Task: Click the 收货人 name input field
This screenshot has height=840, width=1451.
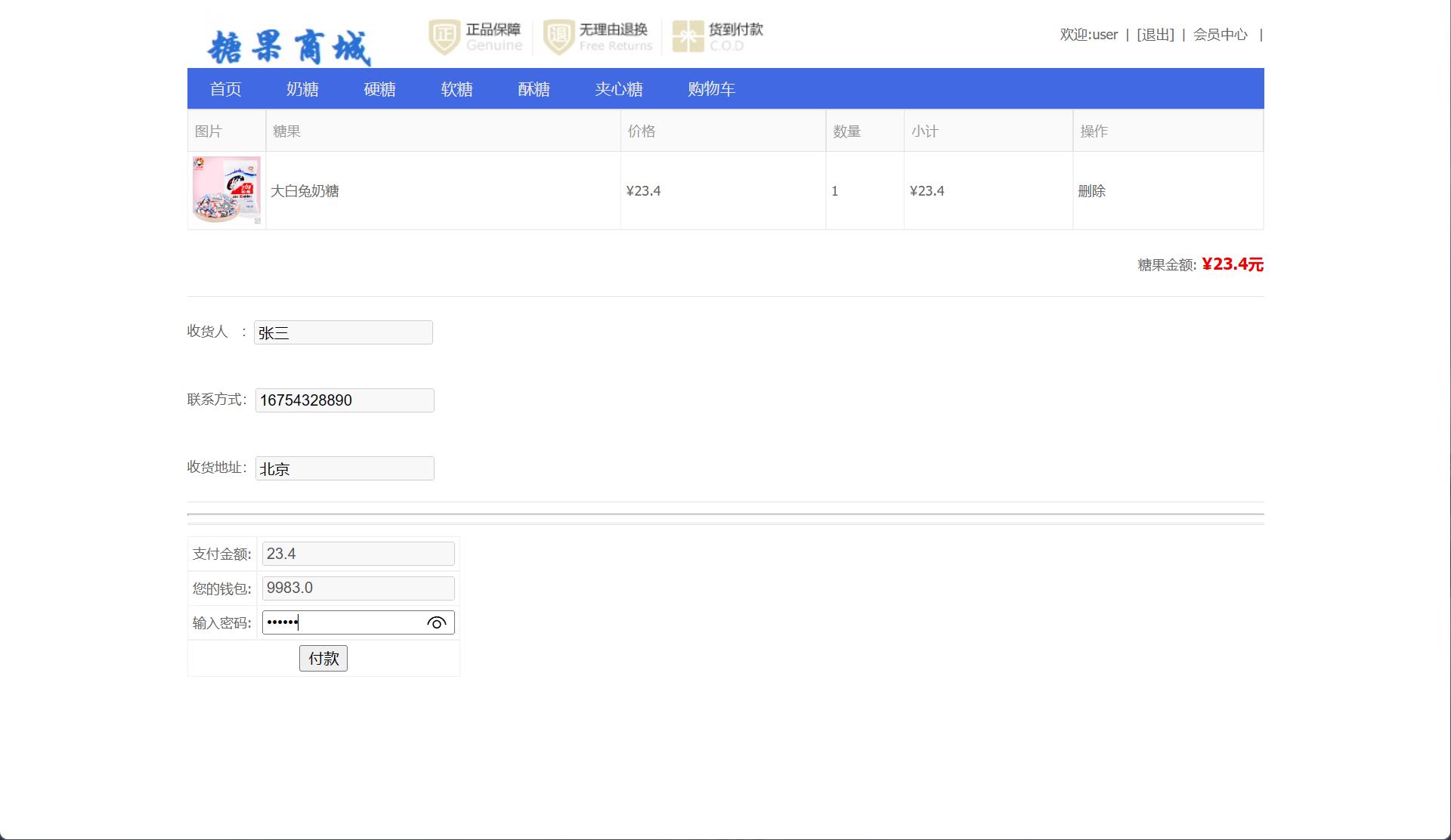Action: [343, 332]
